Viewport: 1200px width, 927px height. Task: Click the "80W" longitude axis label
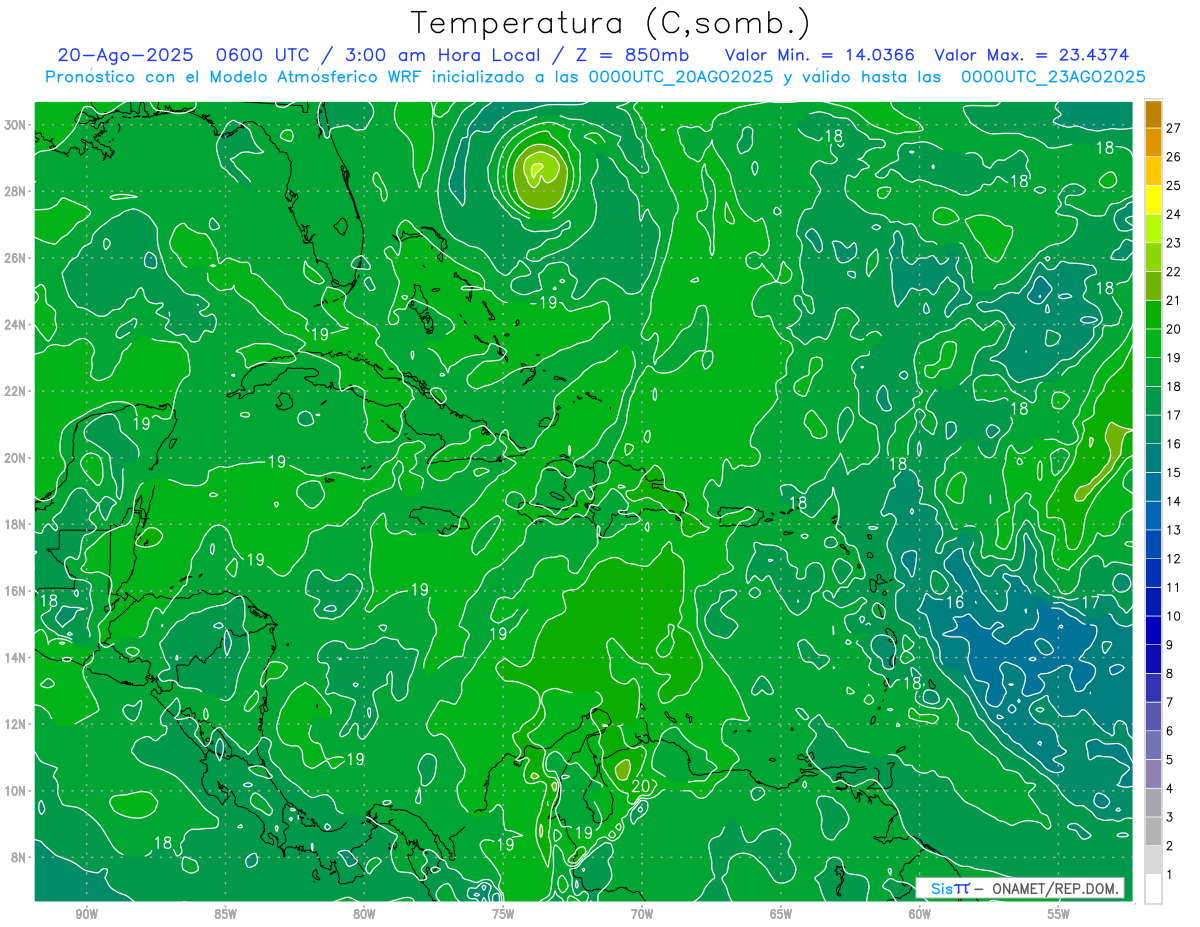364,914
